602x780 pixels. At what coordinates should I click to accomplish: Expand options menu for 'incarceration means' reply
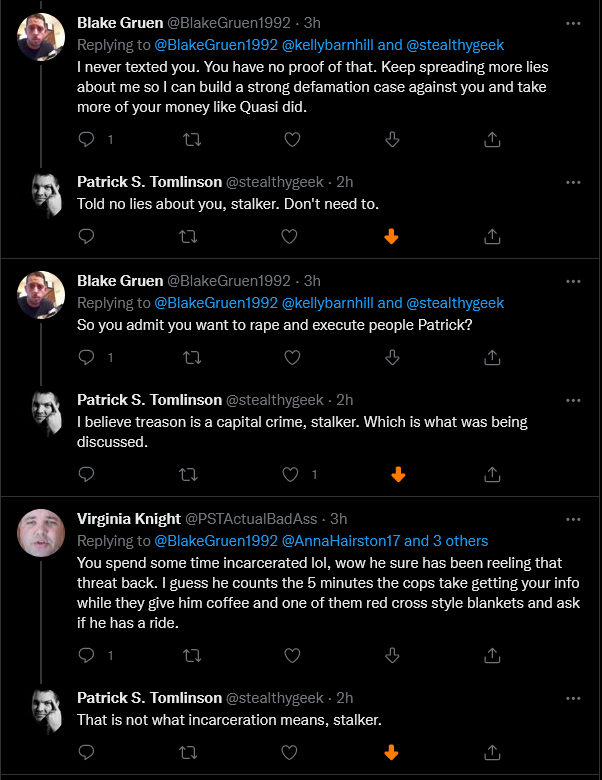click(x=573, y=698)
